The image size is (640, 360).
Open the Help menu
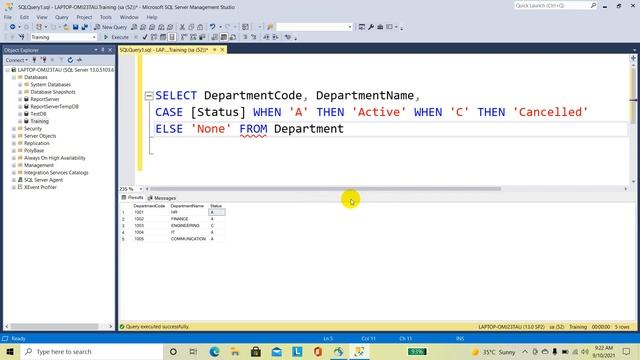pos(152,17)
